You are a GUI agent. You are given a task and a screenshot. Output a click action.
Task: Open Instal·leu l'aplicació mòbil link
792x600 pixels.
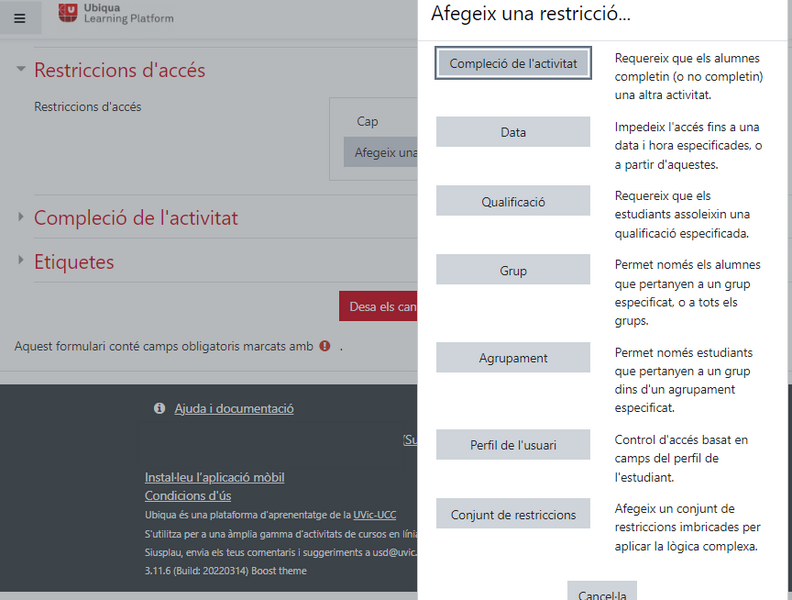pos(215,477)
